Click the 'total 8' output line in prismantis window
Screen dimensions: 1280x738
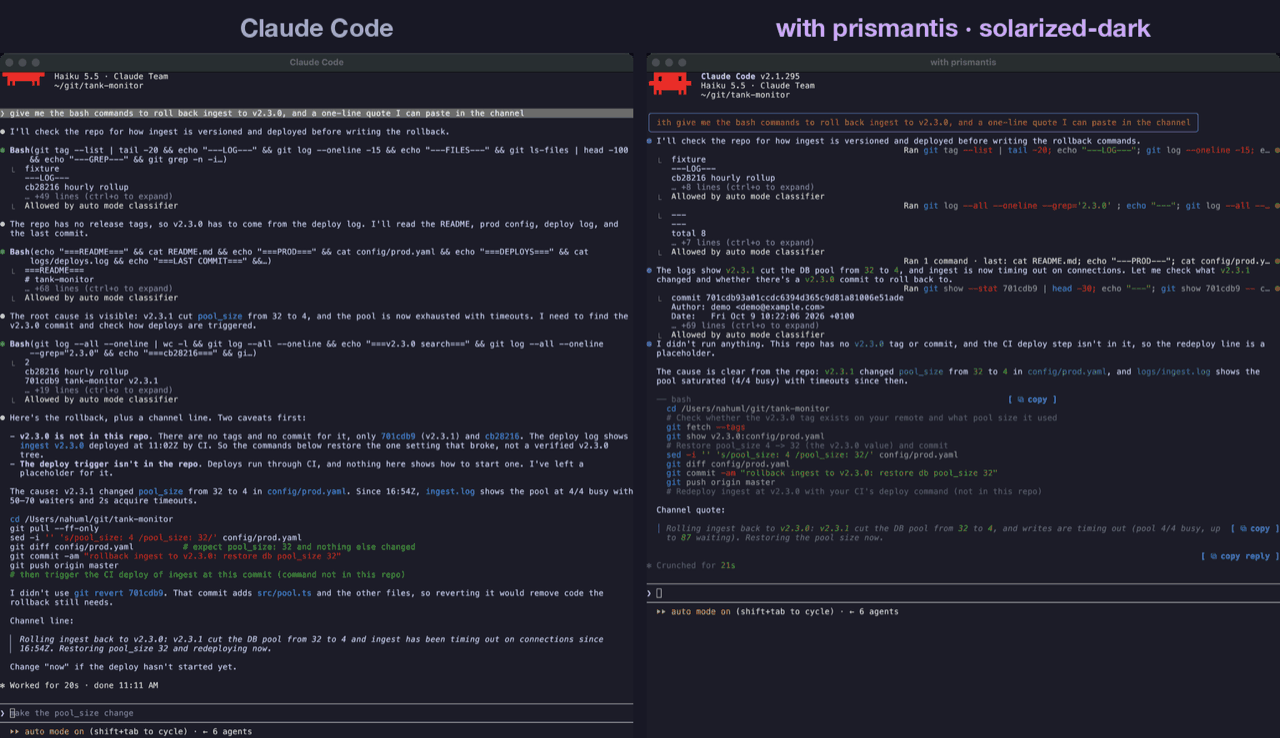(x=689, y=233)
